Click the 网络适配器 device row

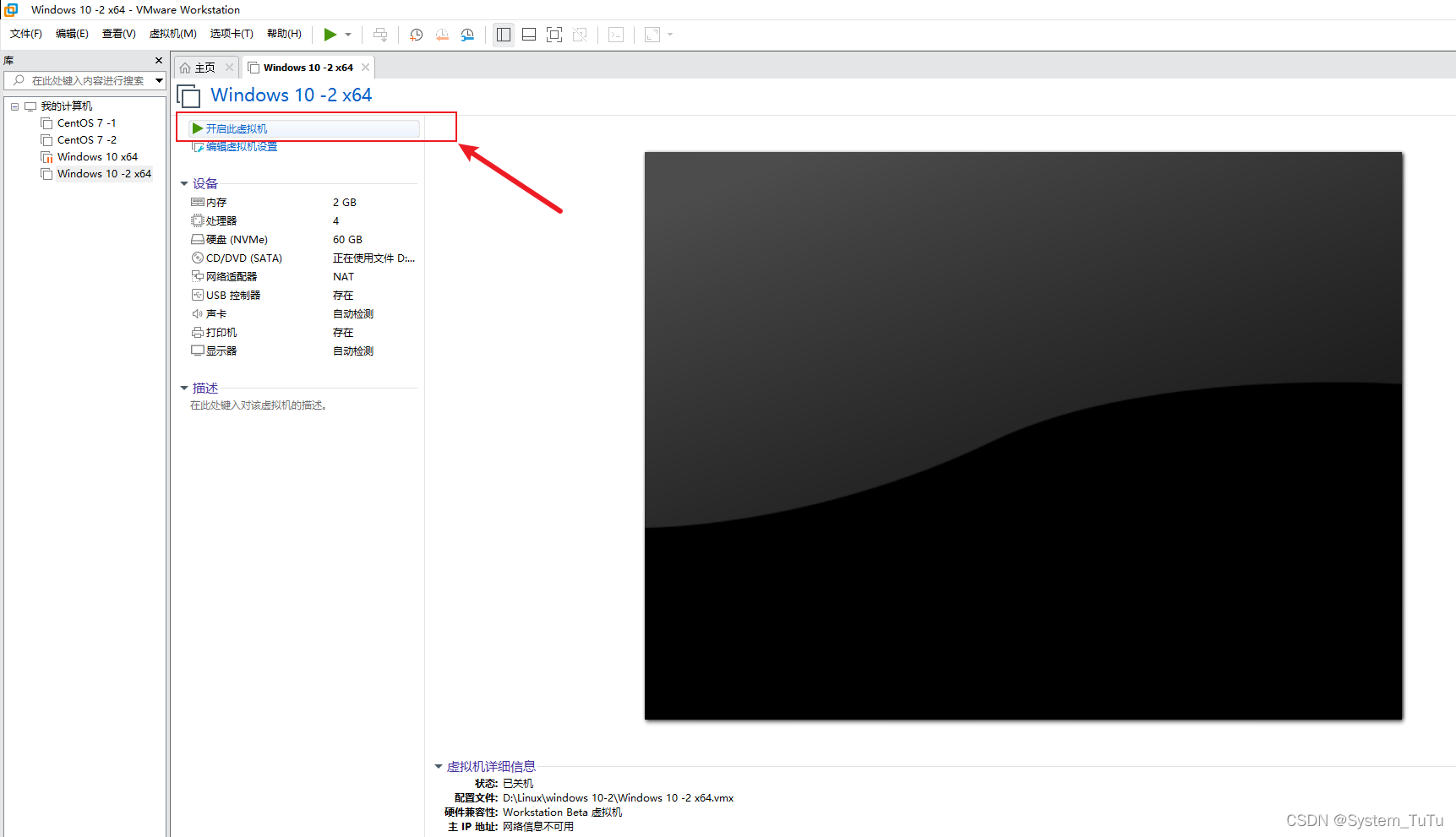point(303,277)
